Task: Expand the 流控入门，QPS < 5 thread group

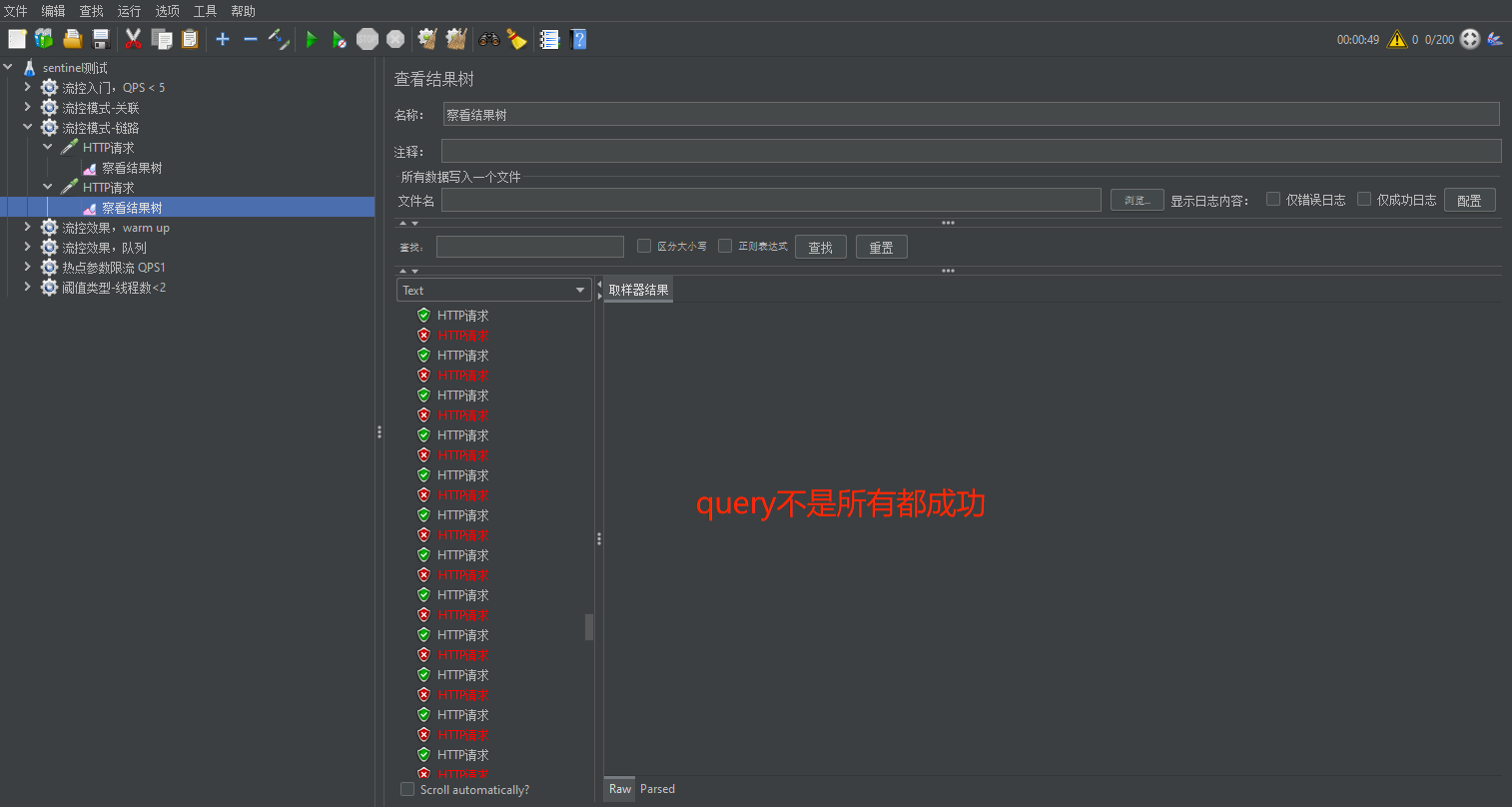Action: click(28, 88)
